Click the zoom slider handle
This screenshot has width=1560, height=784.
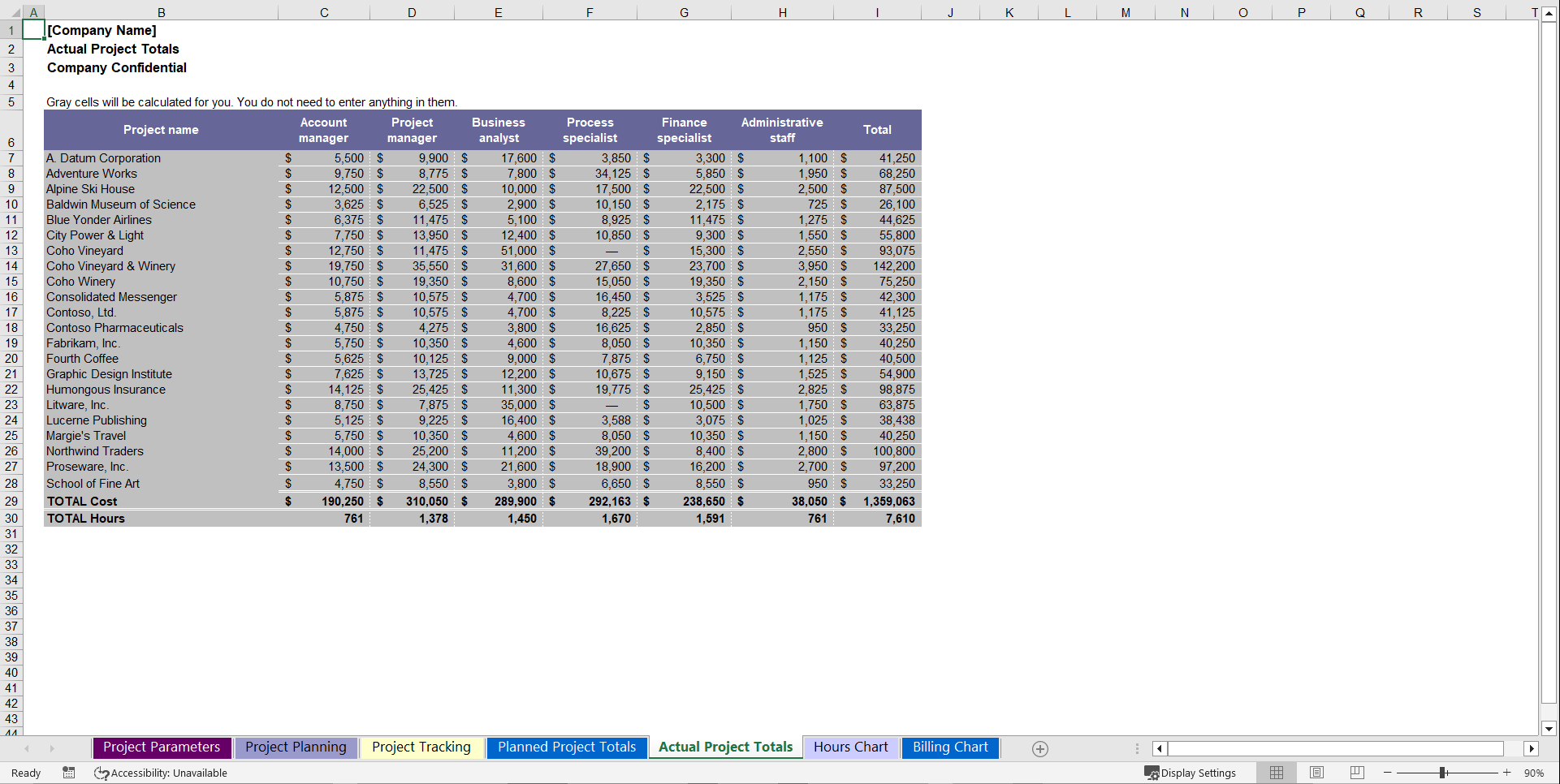(1443, 773)
